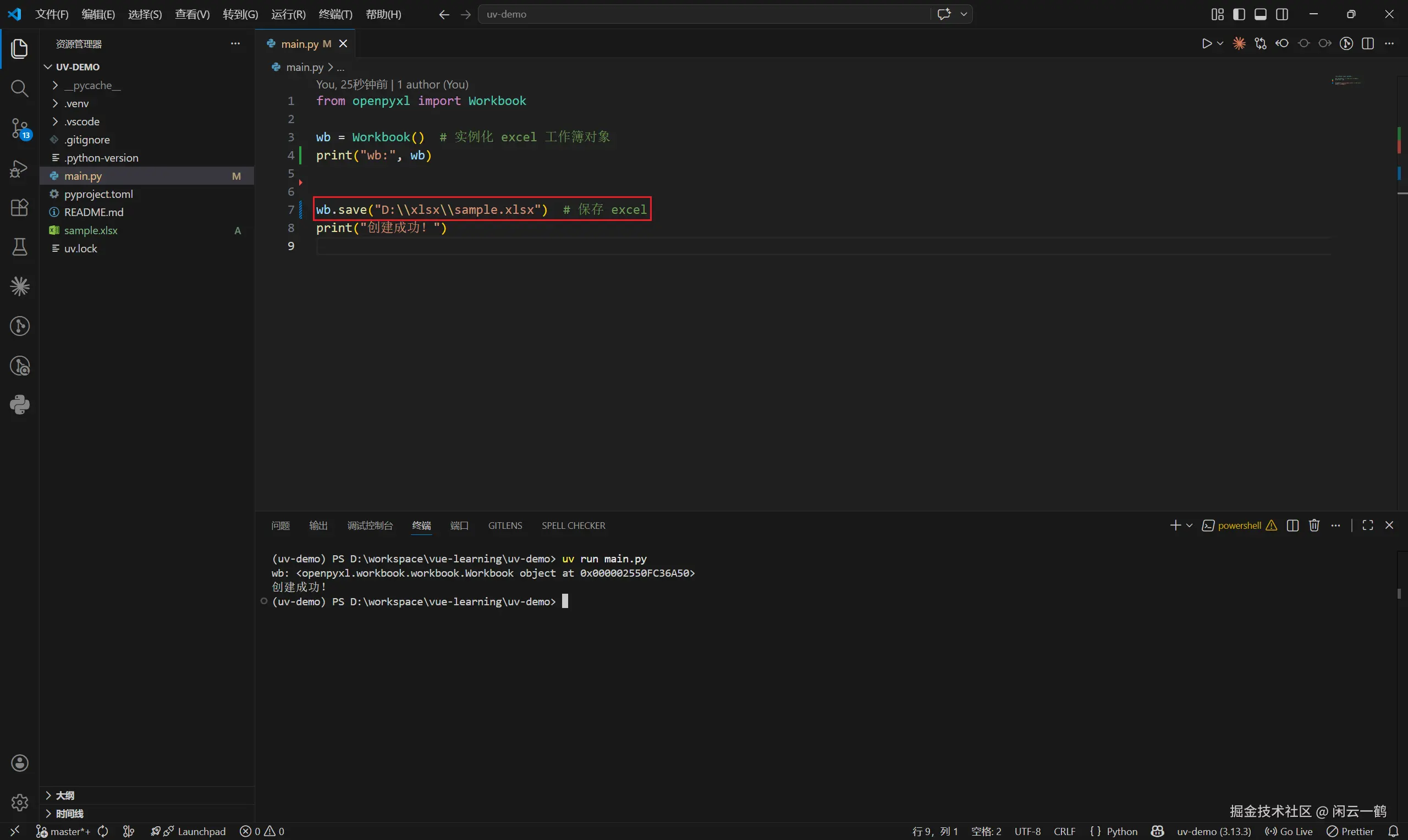Open Python extension view in activity bar
The height and width of the screenshot is (840, 1408).
(x=20, y=405)
